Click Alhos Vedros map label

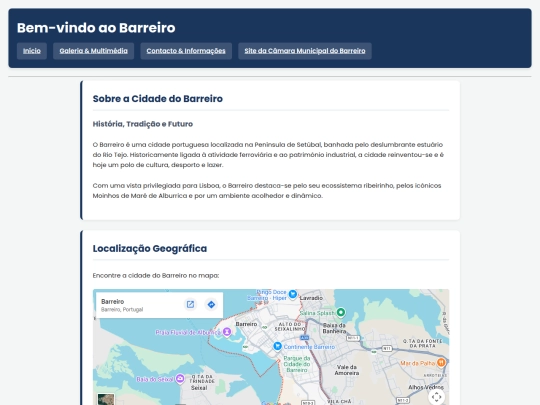point(426,387)
